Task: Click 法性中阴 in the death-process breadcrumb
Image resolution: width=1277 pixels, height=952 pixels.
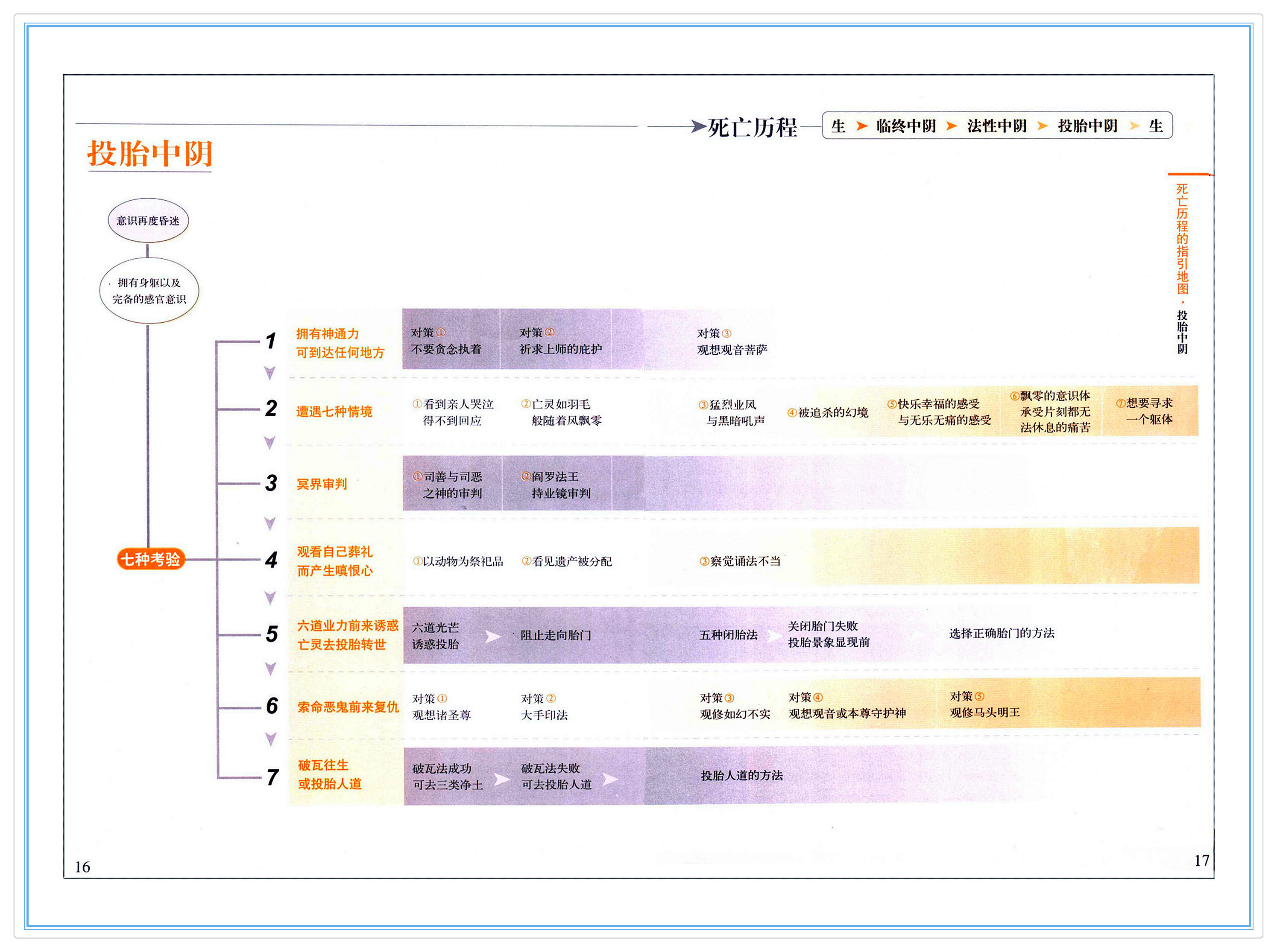Action: 997,126
